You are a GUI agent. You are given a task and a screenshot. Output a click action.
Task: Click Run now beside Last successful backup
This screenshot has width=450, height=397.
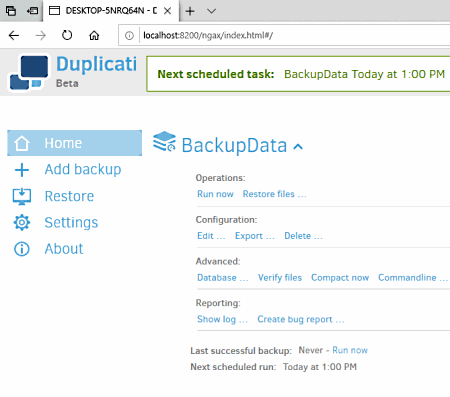[350, 350]
